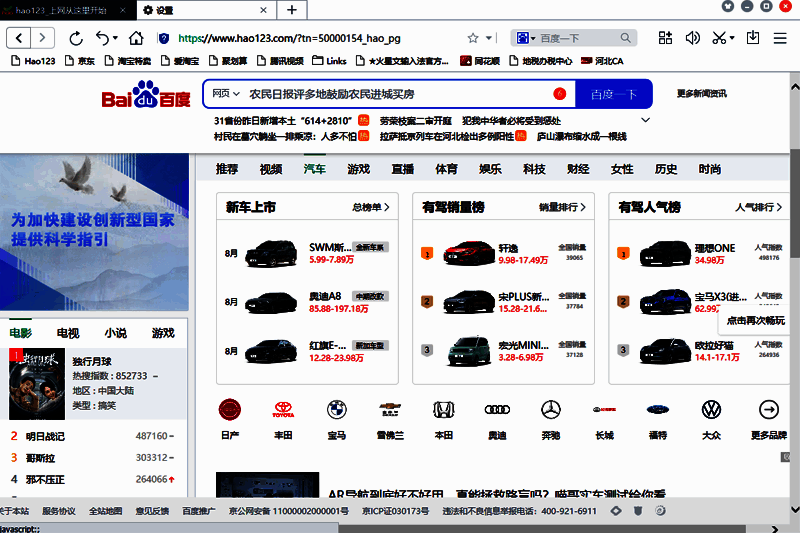Click the Audi 奥迪 brand logo

coord(497,410)
